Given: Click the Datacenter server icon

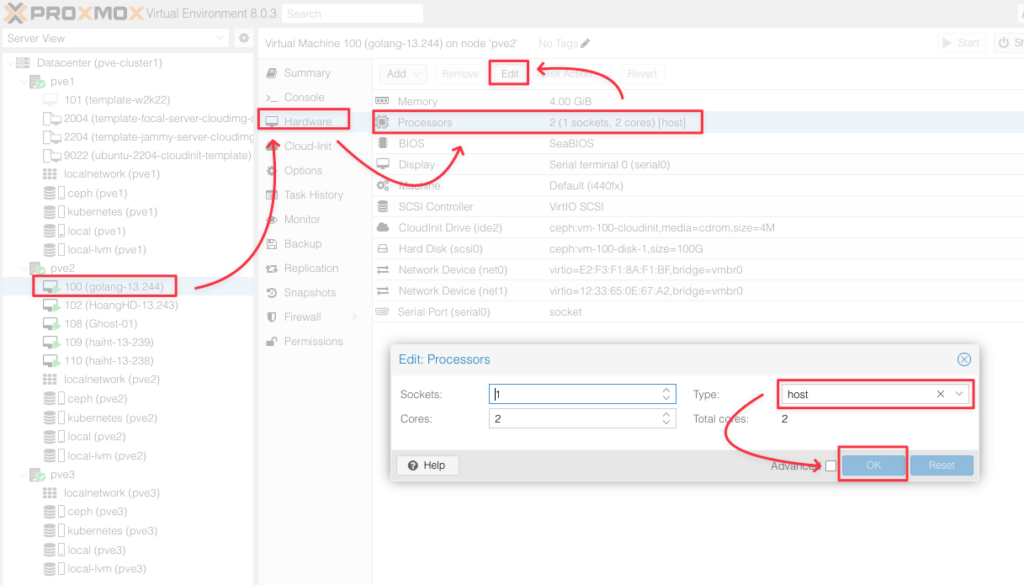Looking at the screenshot, I should tap(24, 63).
